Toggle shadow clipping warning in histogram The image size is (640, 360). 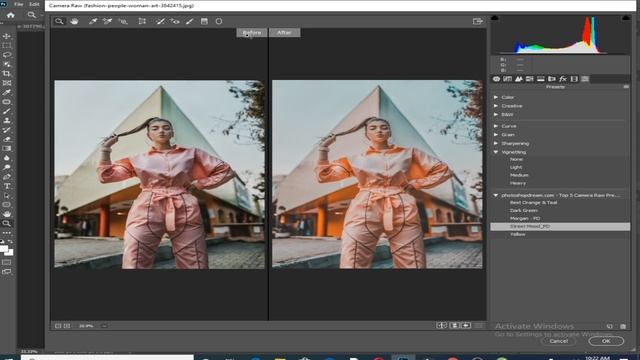[495, 18]
